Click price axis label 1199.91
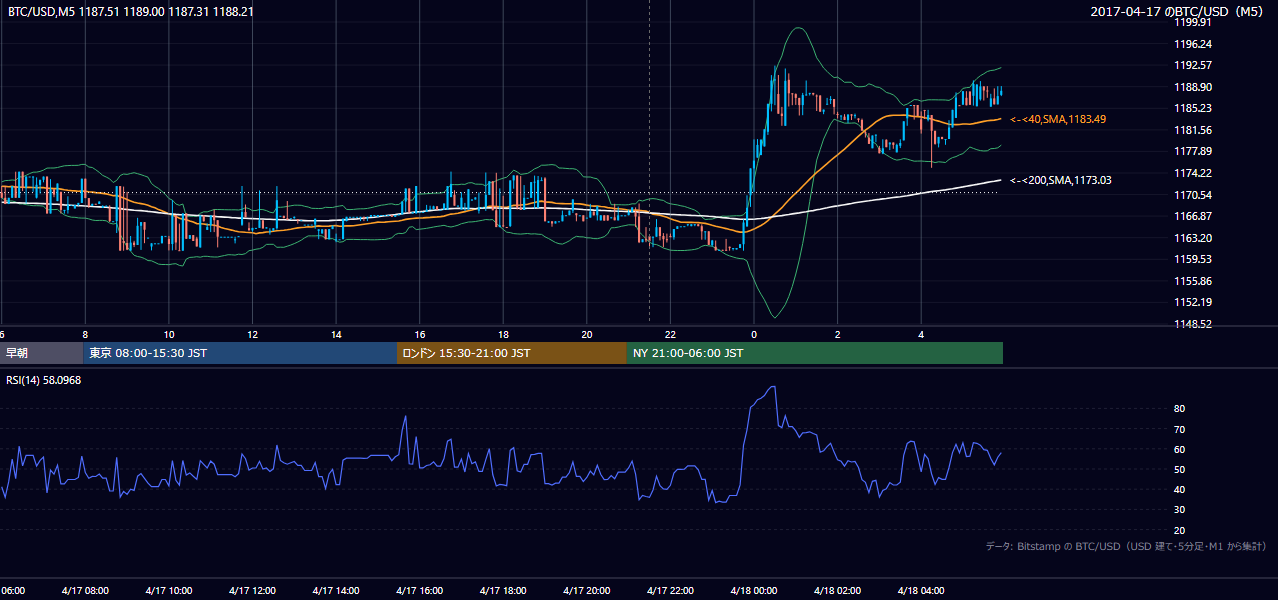Screen dimensions: 1278x600 pos(1193,22)
